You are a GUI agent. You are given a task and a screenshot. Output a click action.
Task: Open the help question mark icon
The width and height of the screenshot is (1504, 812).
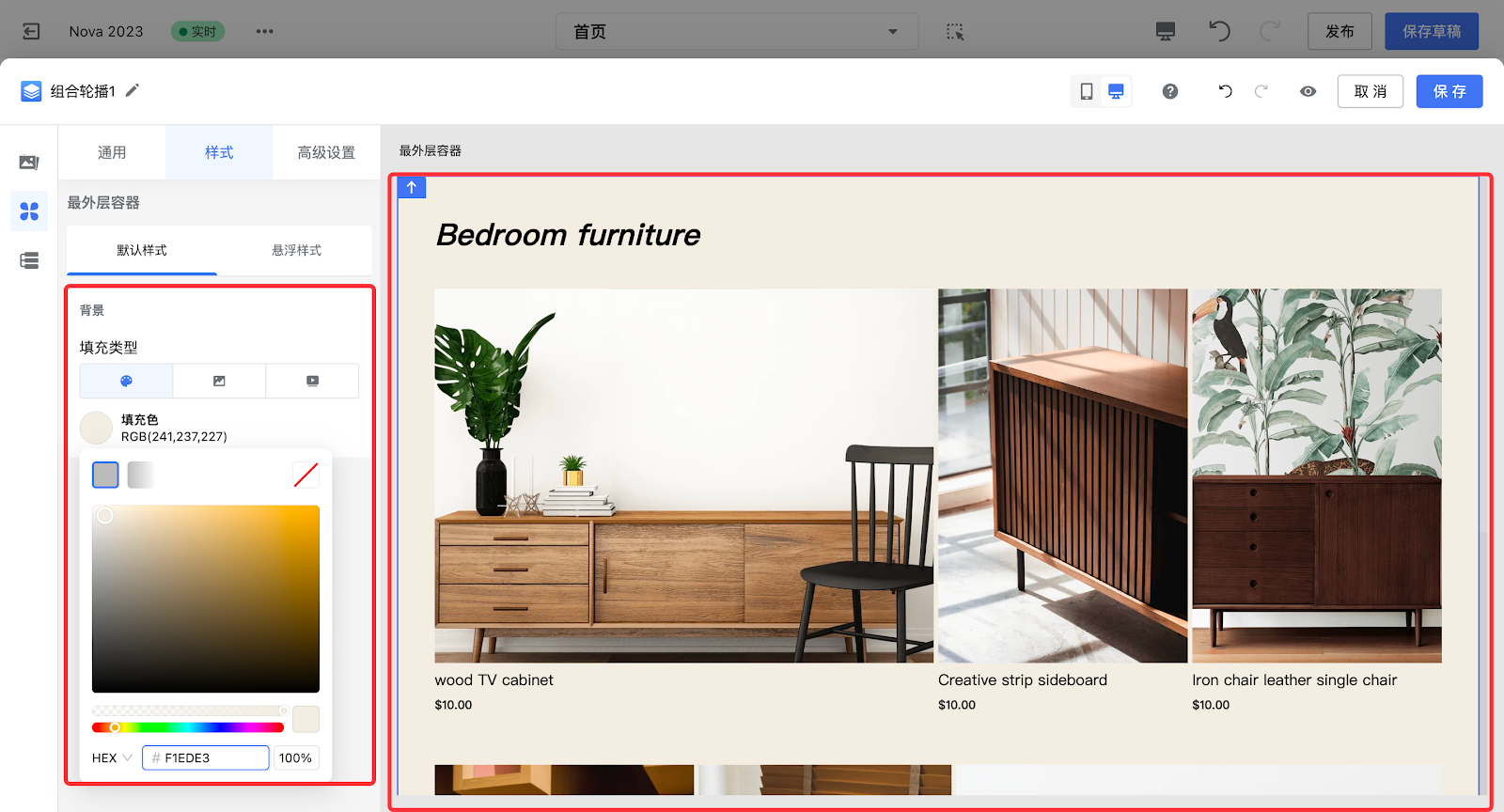(1169, 91)
